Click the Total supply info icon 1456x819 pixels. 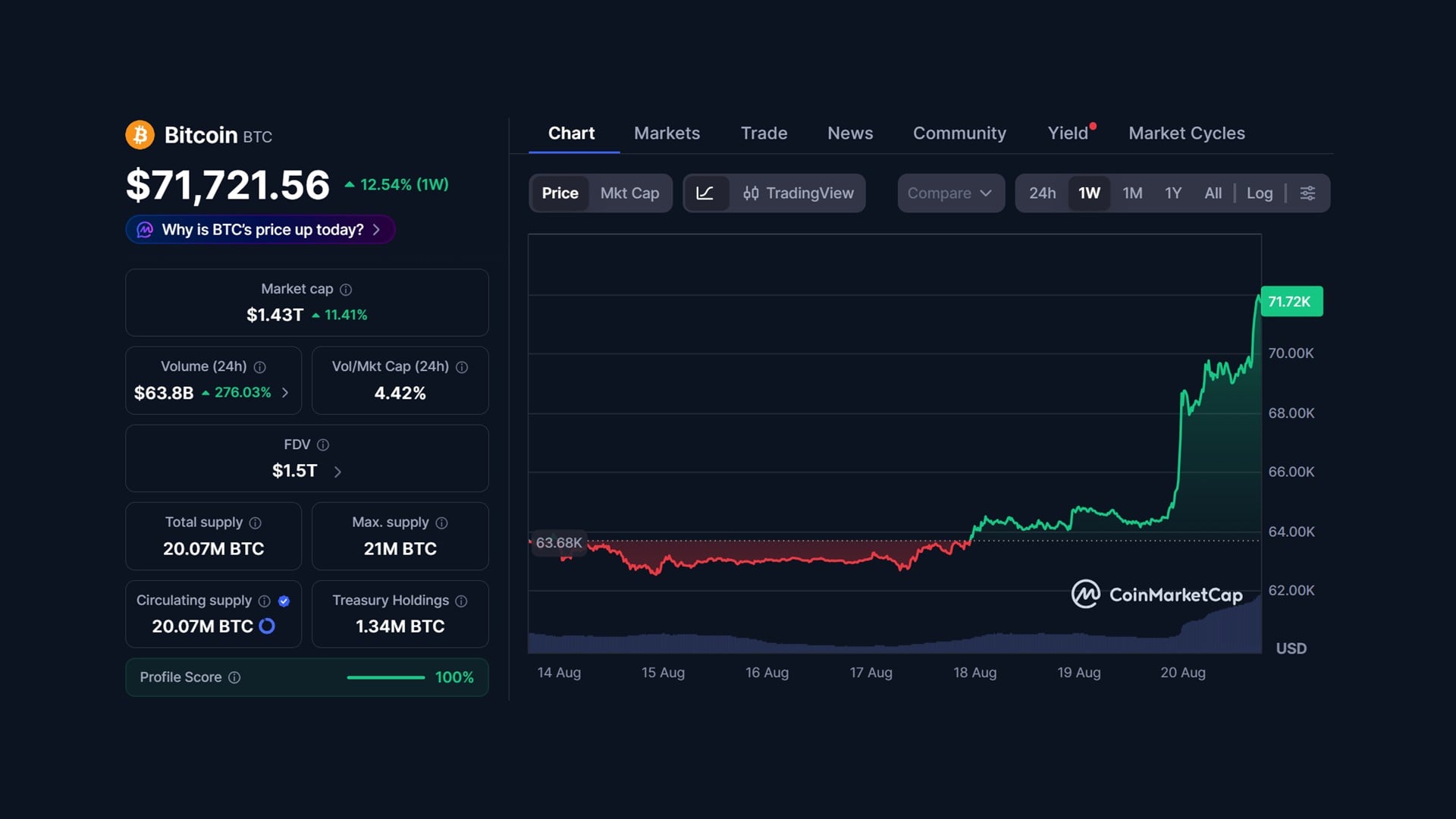pos(256,523)
